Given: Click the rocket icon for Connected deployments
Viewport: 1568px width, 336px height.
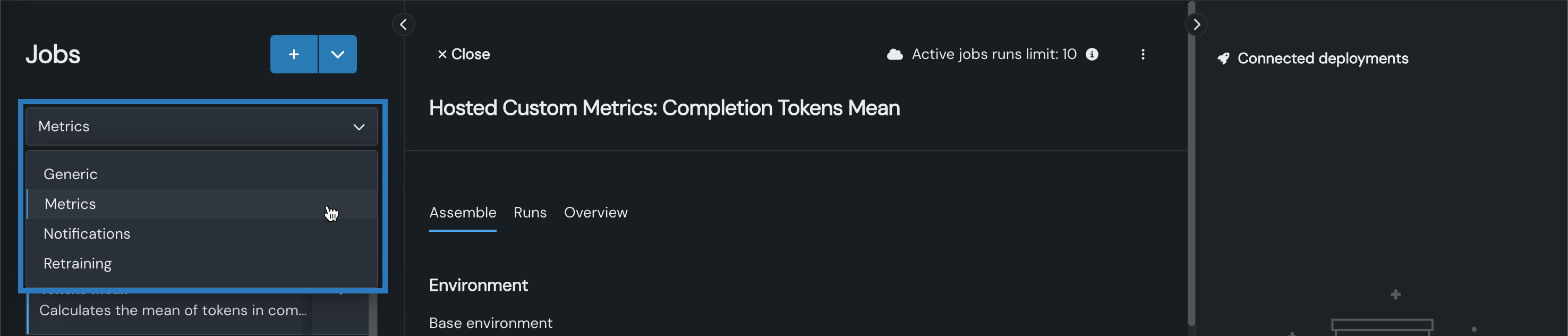Looking at the screenshot, I should [1223, 58].
